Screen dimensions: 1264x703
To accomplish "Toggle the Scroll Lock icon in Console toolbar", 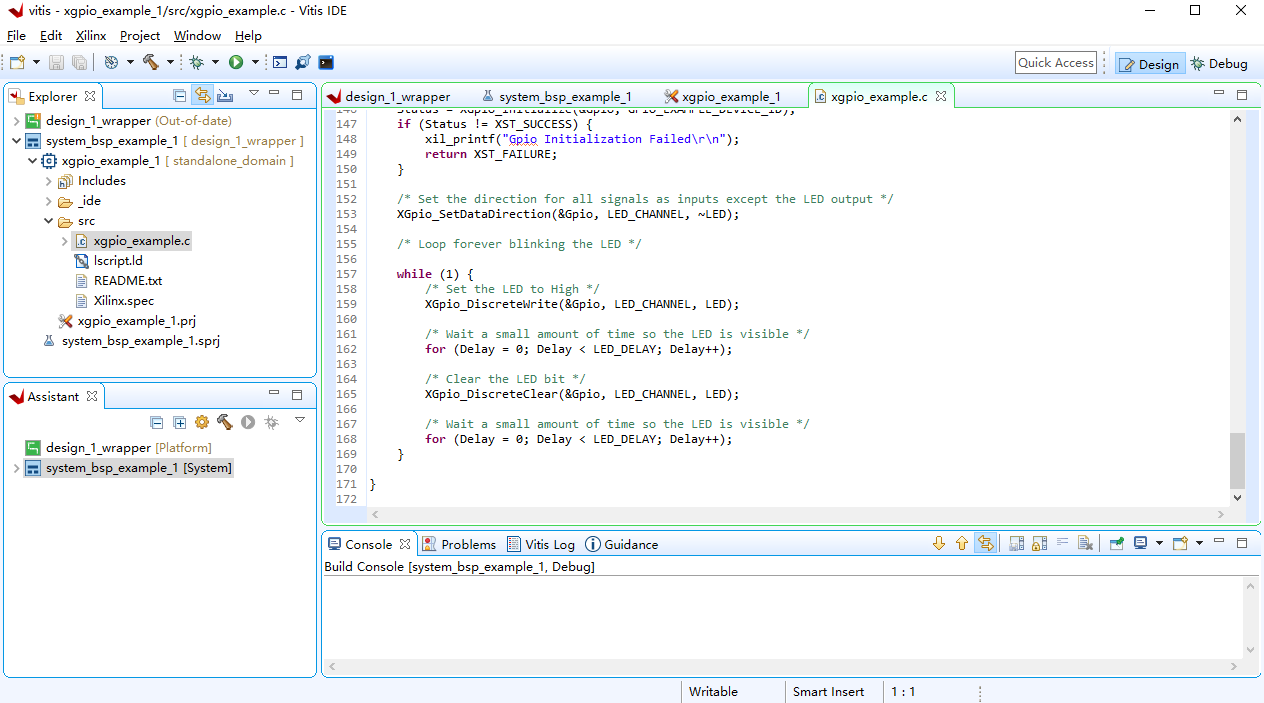I will 1040,544.
